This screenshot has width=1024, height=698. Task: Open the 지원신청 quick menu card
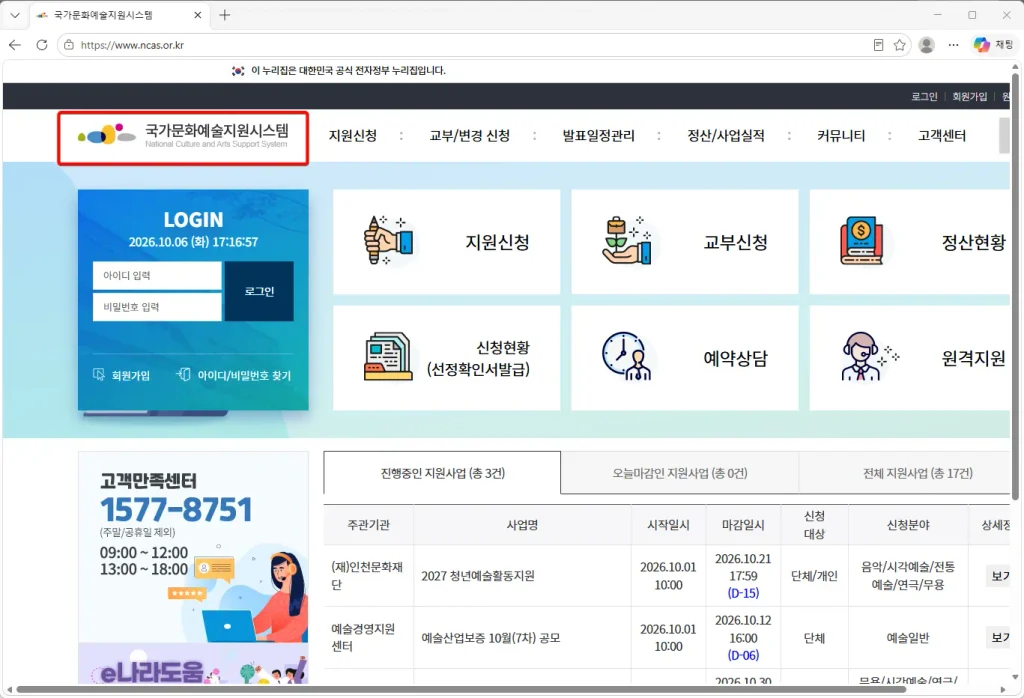[x=447, y=242]
